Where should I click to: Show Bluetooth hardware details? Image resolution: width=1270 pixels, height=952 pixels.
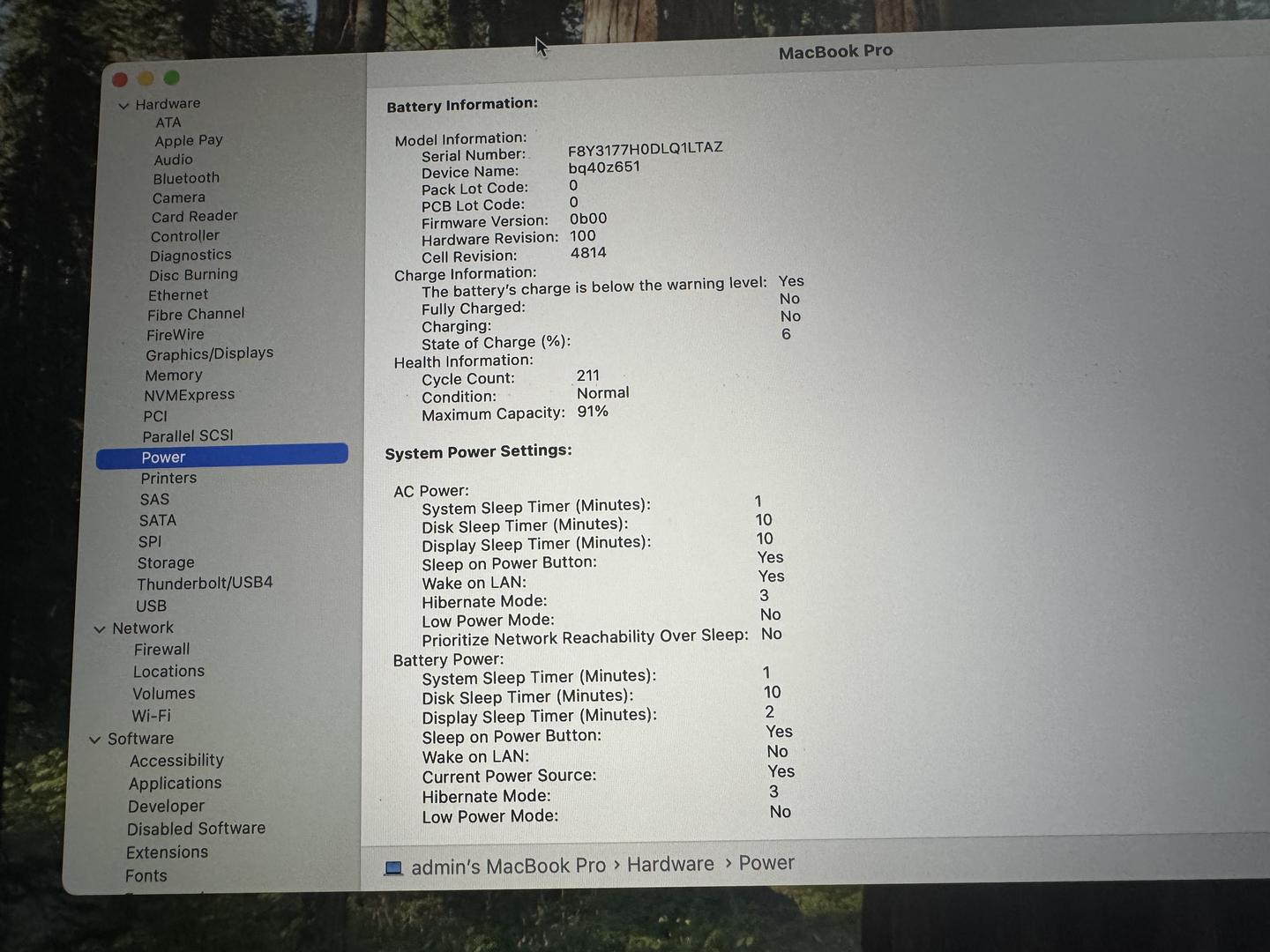tap(186, 178)
